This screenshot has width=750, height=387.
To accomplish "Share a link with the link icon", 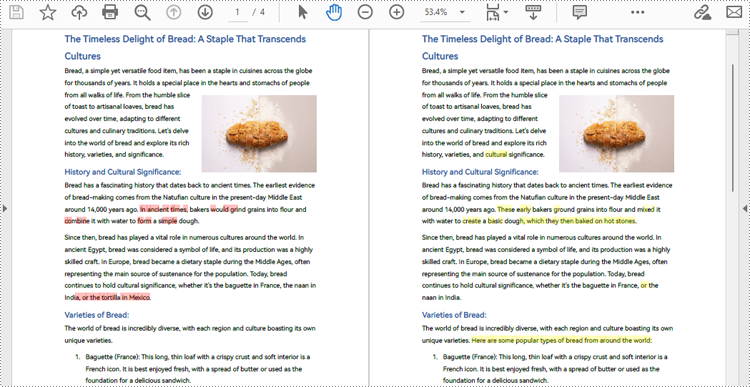I will click(702, 12).
